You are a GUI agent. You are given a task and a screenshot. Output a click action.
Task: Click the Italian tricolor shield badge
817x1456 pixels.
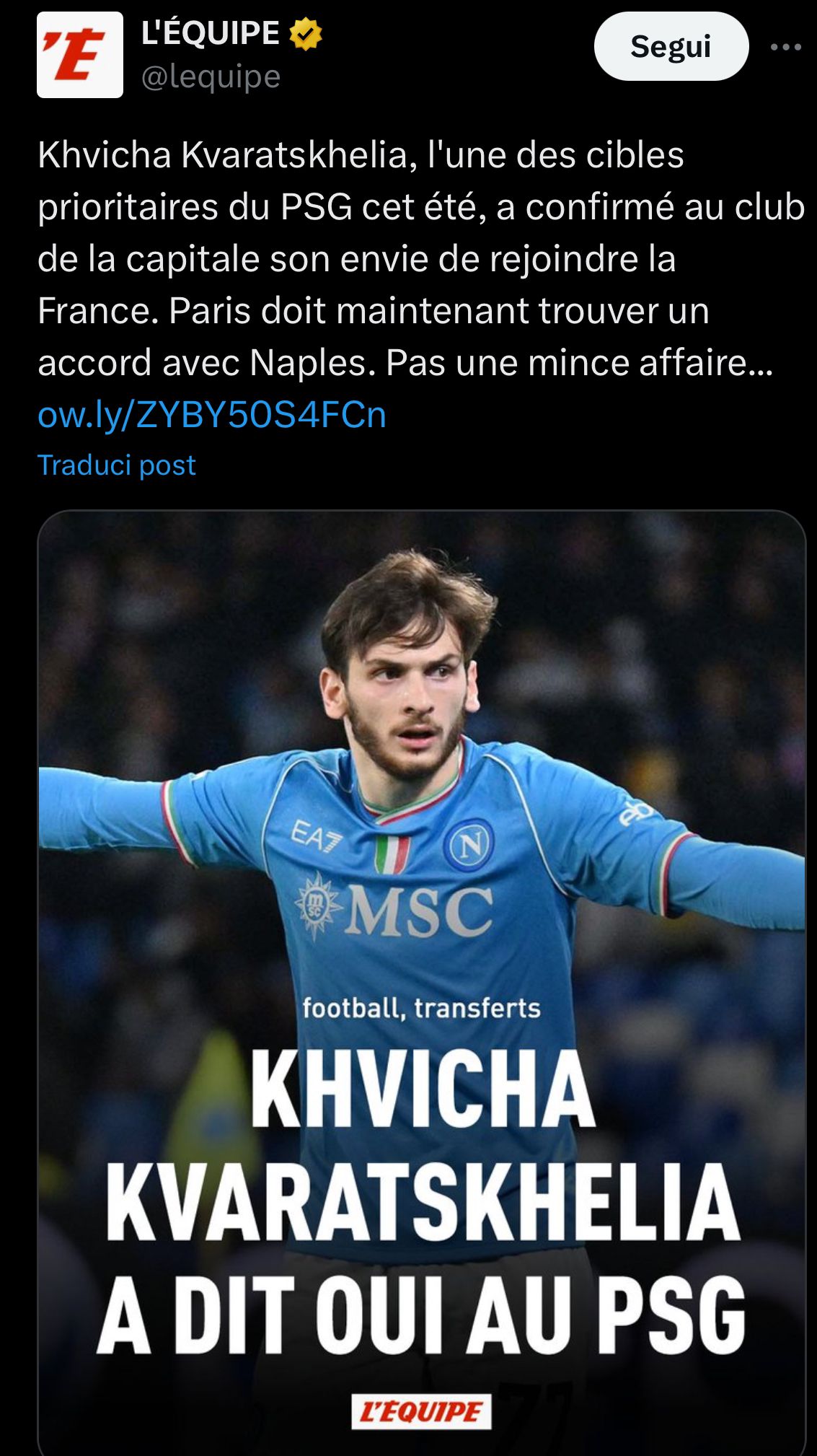[x=393, y=854]
